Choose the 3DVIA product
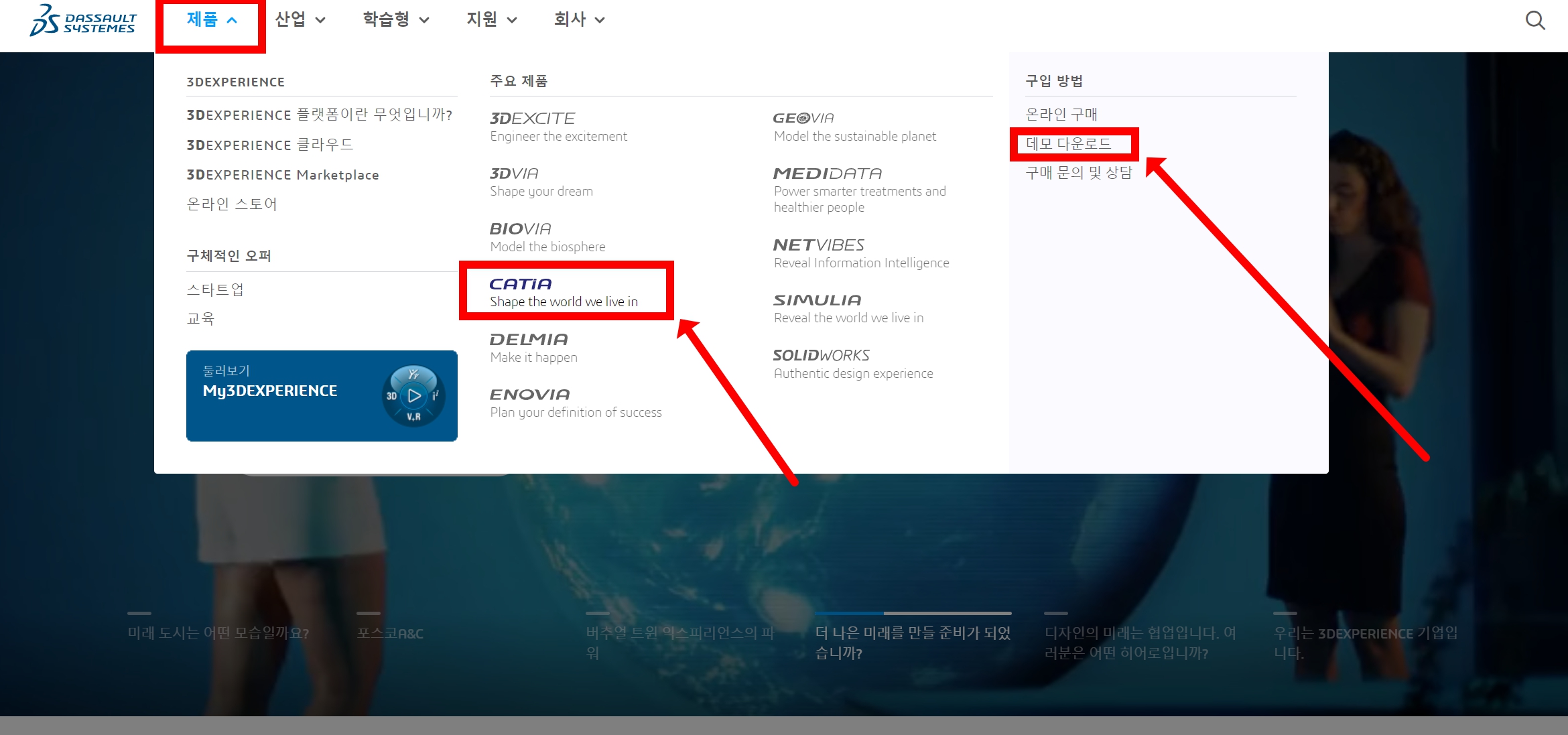The image size is (1568, 735). coord(541,182)
